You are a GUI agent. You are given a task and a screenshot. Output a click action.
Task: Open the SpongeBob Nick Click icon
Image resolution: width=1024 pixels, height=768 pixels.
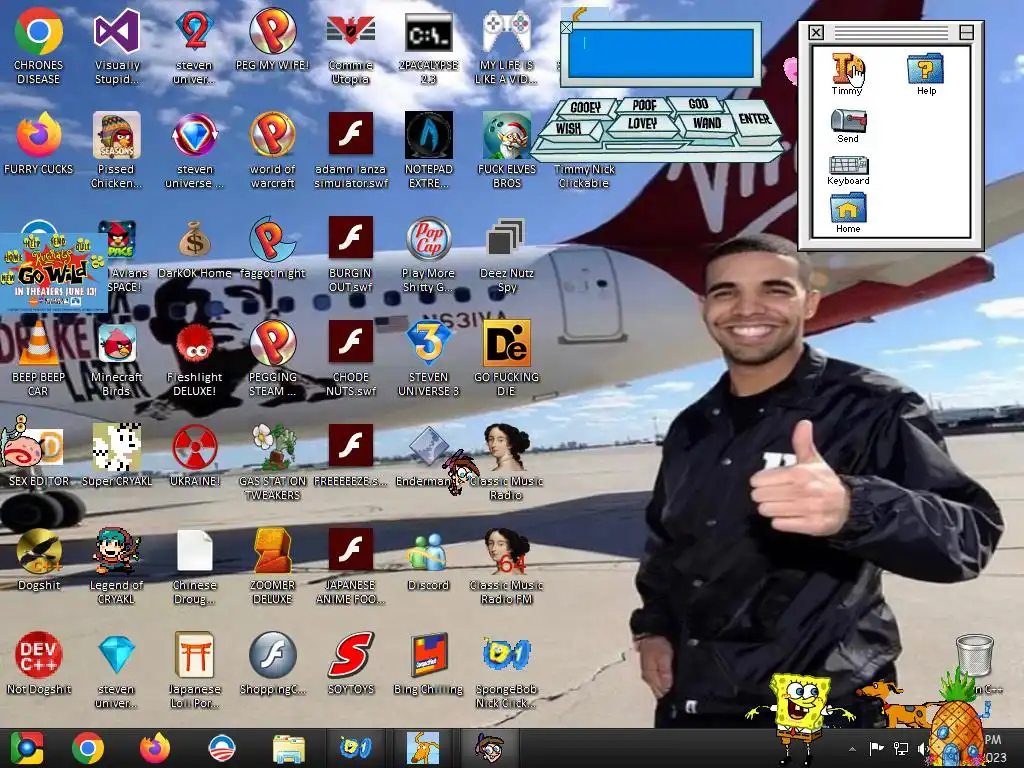[x=506, y=654]
